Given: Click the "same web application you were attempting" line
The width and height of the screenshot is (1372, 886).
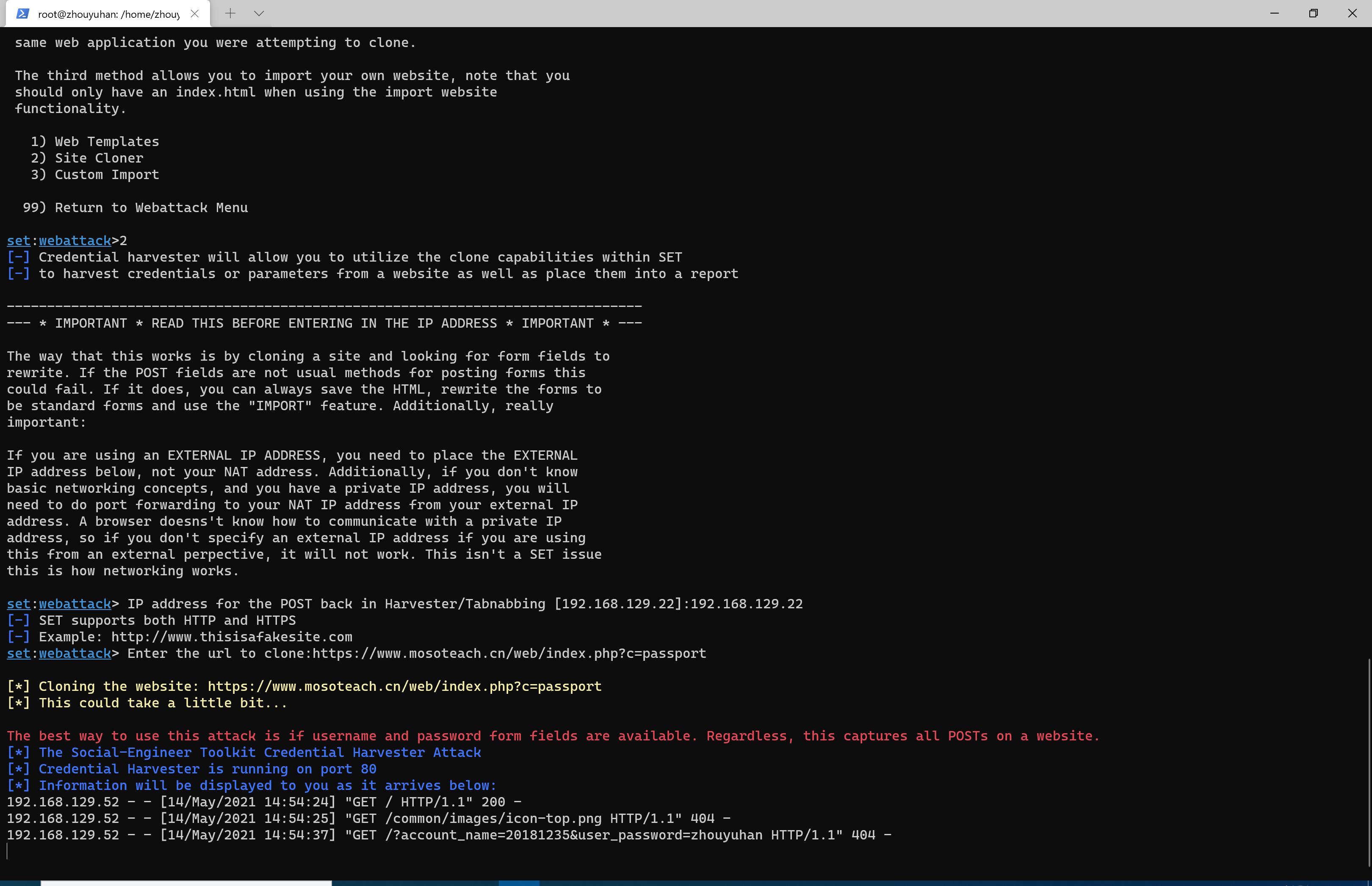Looking at the screenshot, I should point(215,43).
